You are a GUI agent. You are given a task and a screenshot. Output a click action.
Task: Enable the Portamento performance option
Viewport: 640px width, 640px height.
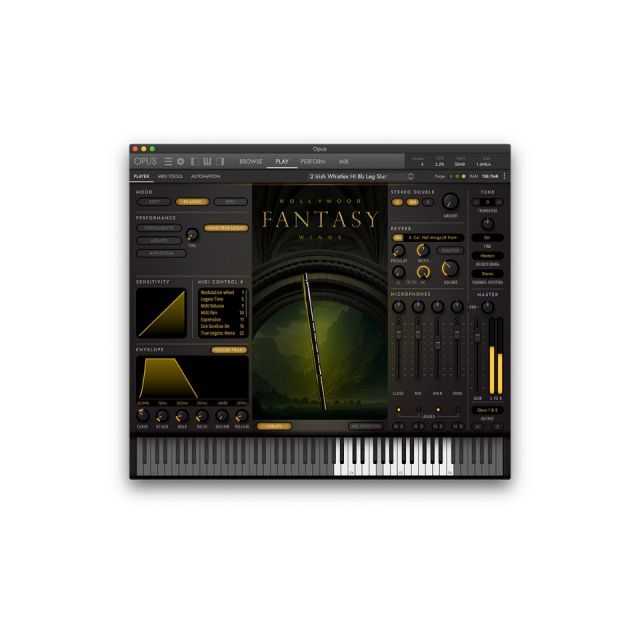(x=159, y=228)
